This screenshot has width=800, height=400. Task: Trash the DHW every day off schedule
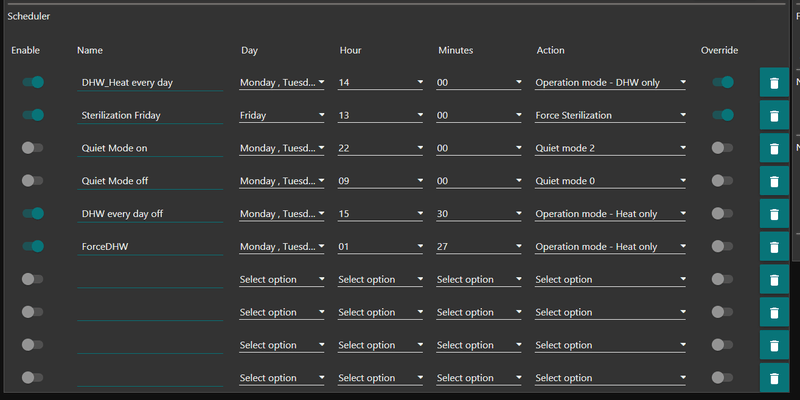774,215
